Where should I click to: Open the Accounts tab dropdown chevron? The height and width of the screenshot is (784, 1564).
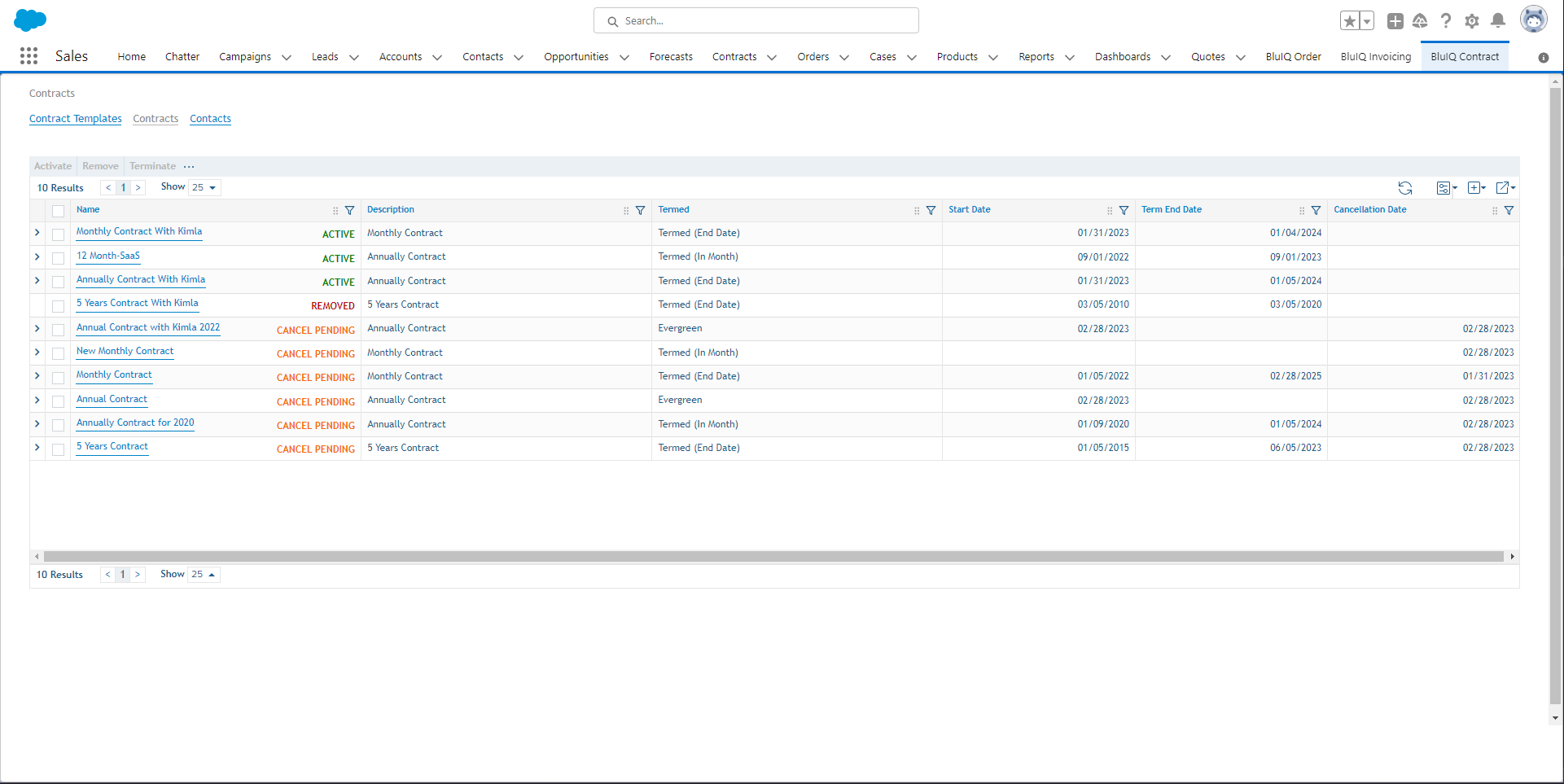[x=437, y=58]
